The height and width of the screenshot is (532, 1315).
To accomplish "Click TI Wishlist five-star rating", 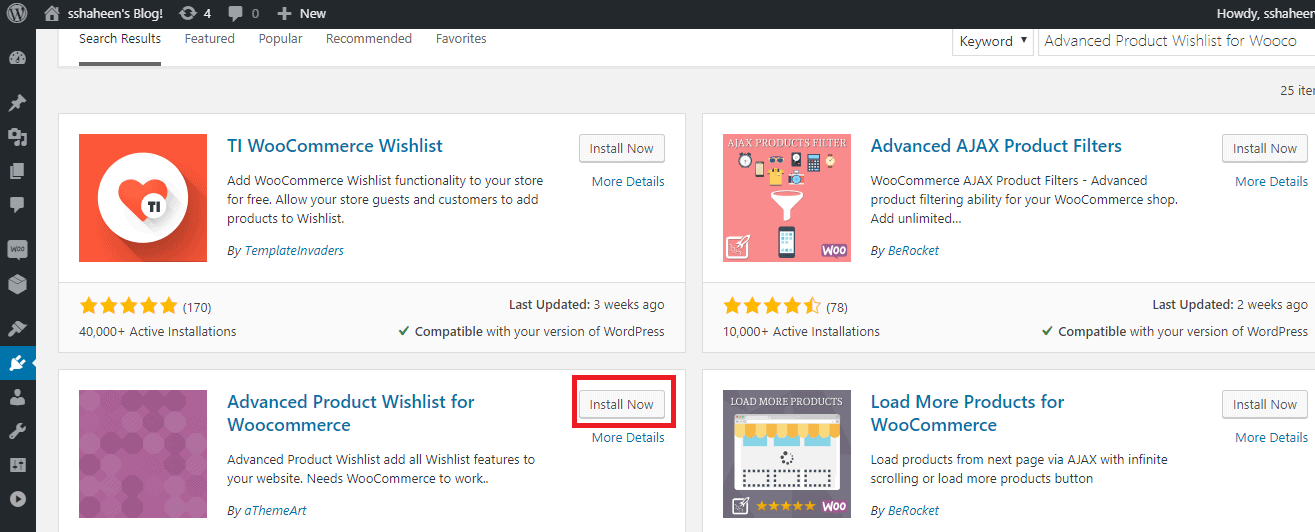I will coord(128,306).
